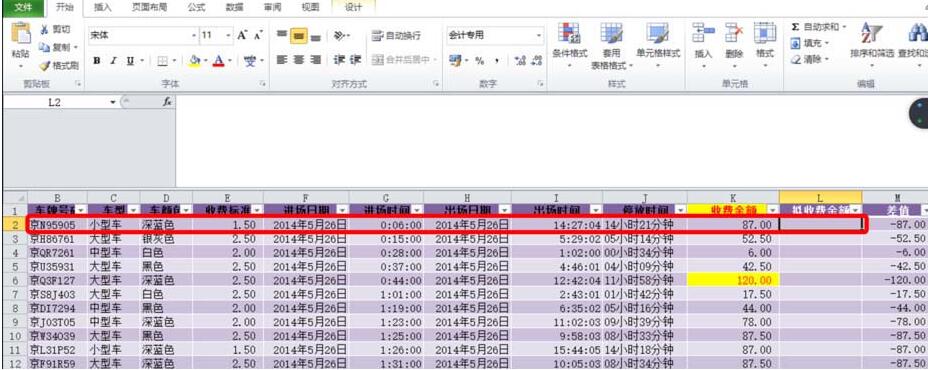This screenshot has width=928, height=370.
Task: Toggle align text right
Action: [x=315, y=60]
